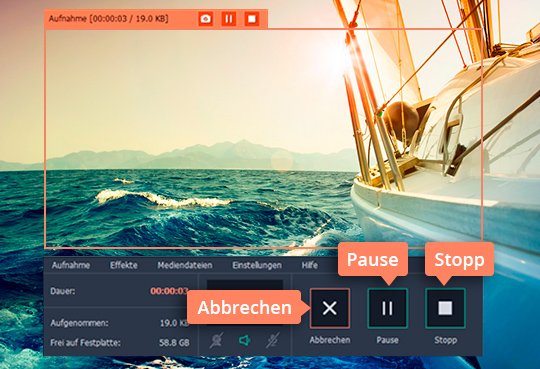The height and width of the screenshot is (369, 540).
Task: Click the Stopp caption under the square button
Action: (x=445, y=340)
